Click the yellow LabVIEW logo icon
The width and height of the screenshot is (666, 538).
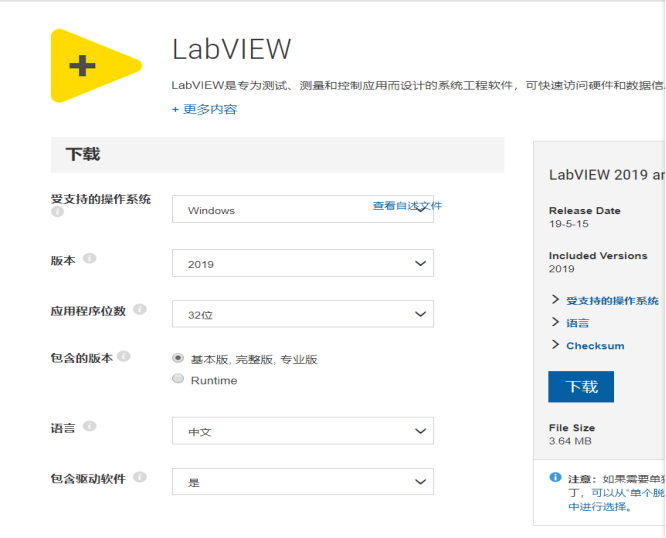click(96, 66)
